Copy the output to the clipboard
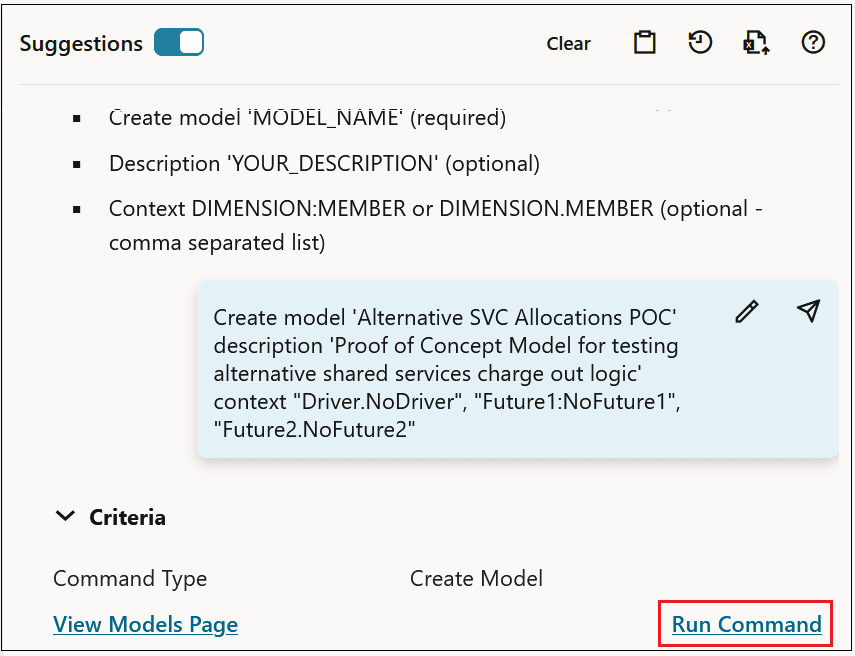 click(644, 42)
